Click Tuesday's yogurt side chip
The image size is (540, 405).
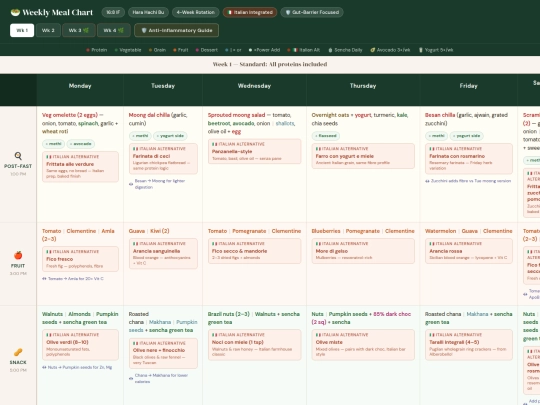click(x=170, y=136)
